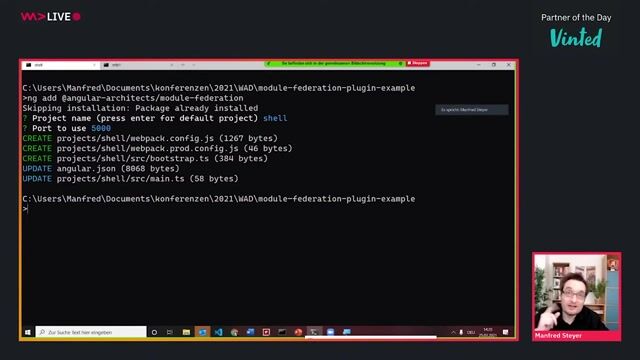Switch keyboard language DEU indicator
This screenshot has width=640, height=360.
(471, 332)
